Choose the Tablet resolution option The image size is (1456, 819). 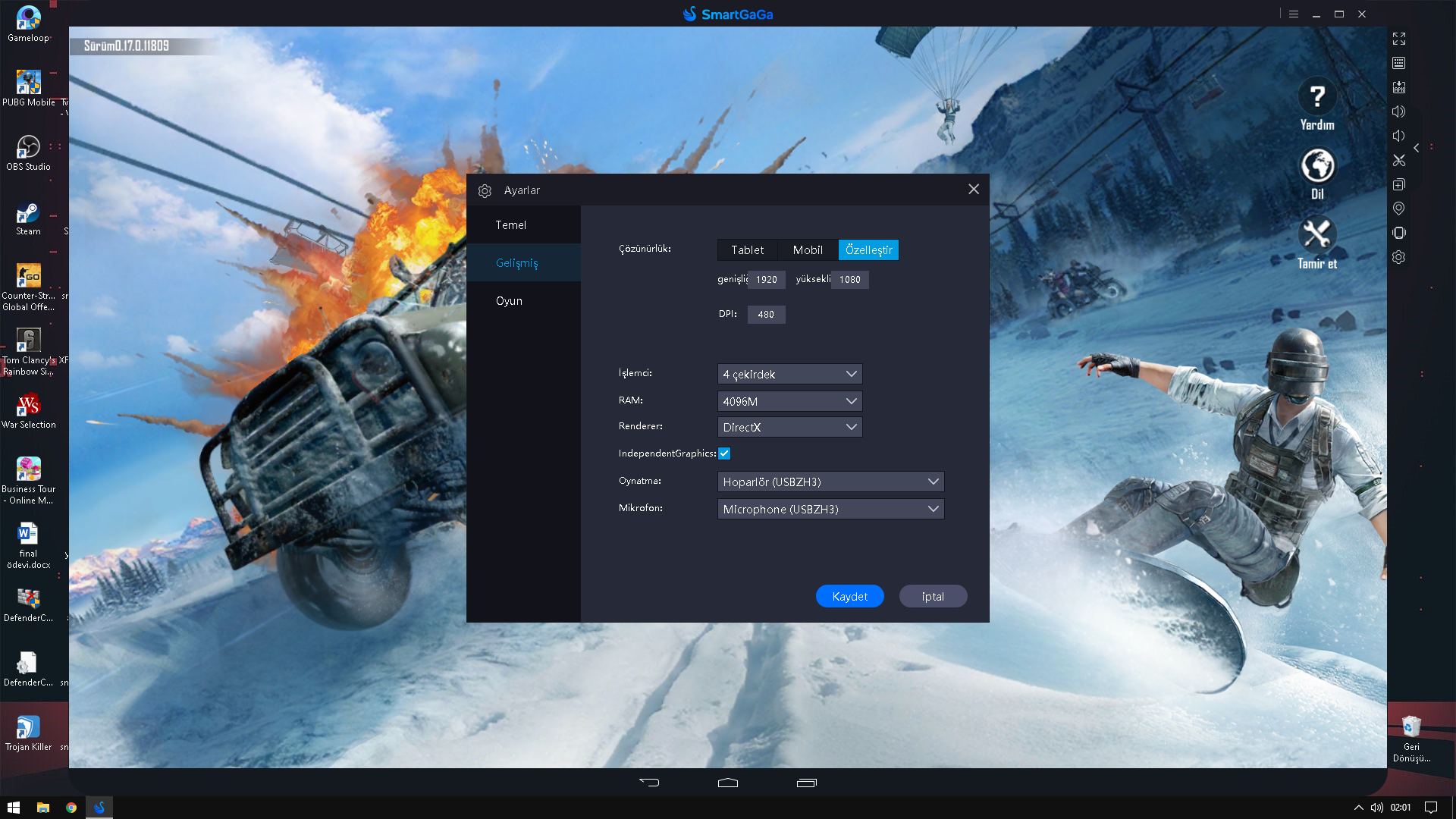click(x=747, y=249)
